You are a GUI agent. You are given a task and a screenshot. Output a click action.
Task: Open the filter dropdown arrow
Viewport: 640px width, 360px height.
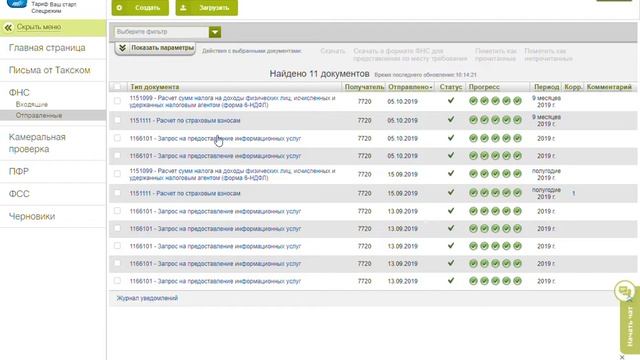point(215,32)
